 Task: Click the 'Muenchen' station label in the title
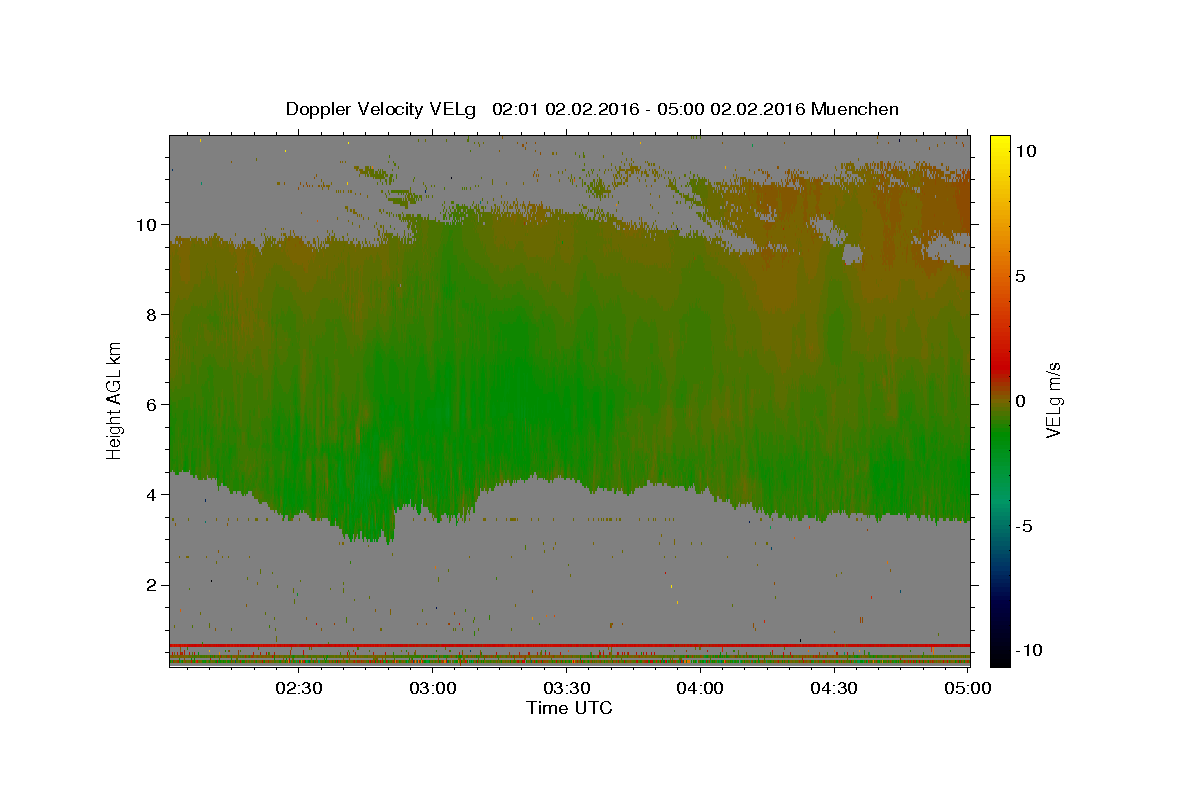(x=855, y=109)
